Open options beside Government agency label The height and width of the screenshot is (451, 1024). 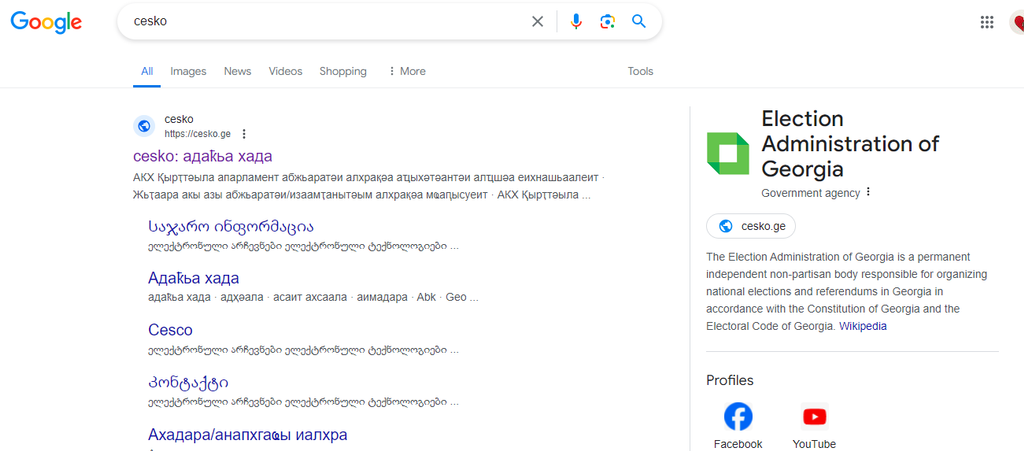tap(868, 192)
